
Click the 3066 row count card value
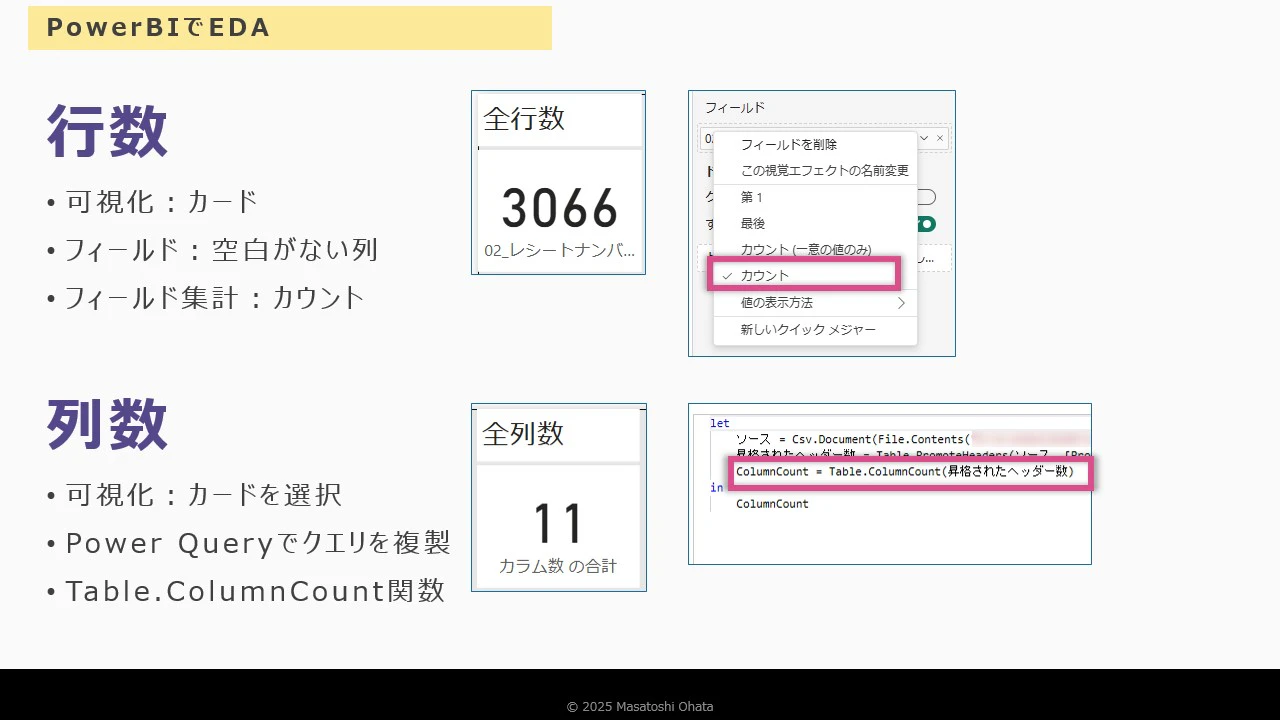tap(560, 208)
